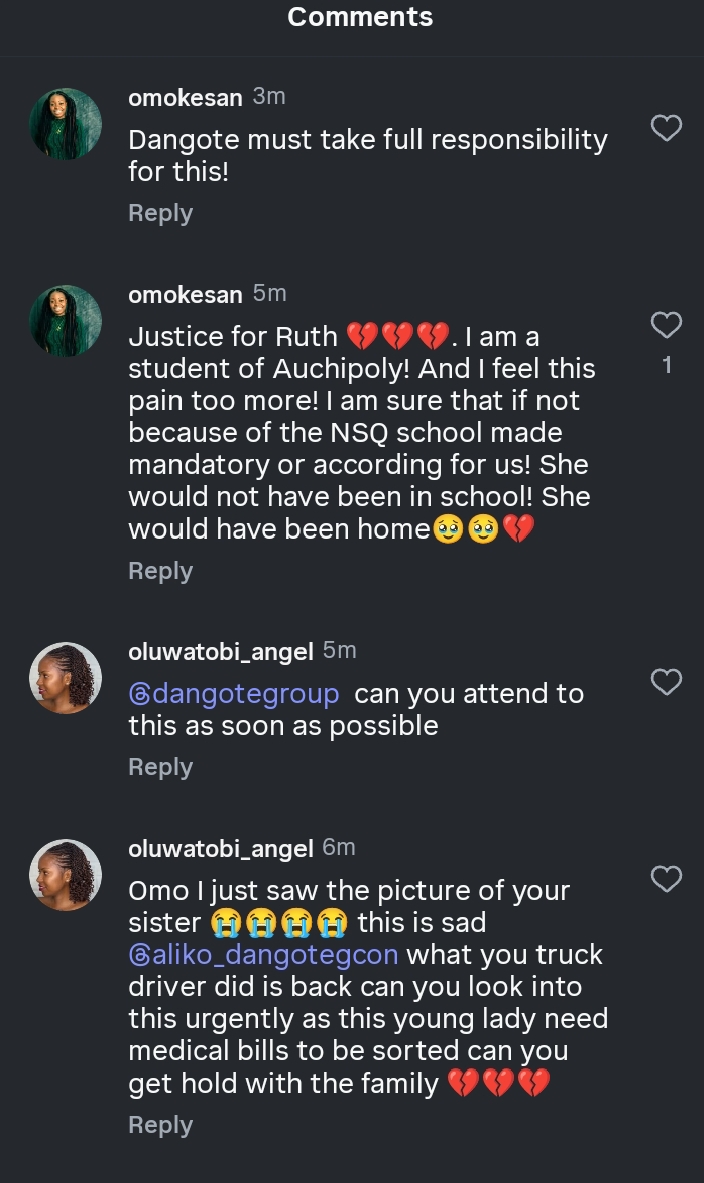This screenshot has width=704, height=1183.
Task: Tap oluwatobi_angel username on 5m comment
Action: click(x=221, y=652)
